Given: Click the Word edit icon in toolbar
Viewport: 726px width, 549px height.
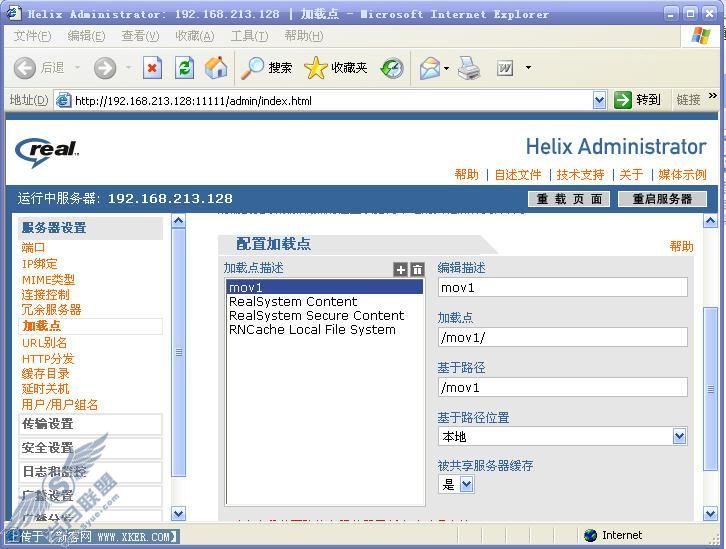Looking at the screenshot, I should click(505, 69).
